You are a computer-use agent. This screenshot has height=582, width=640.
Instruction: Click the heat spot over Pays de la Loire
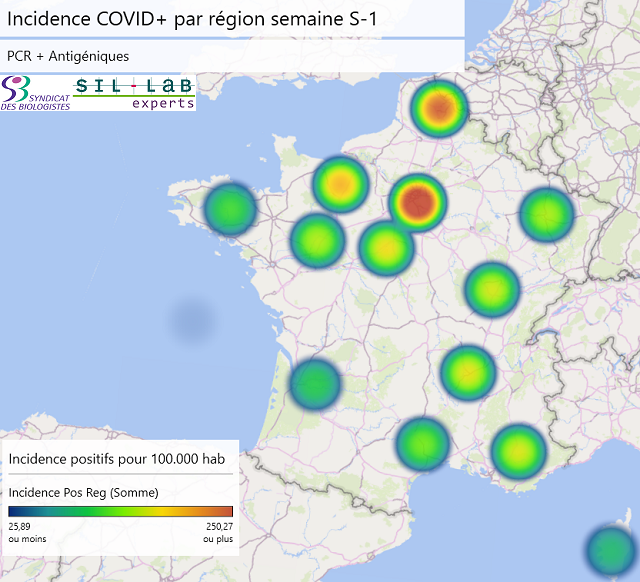tap(318, 240)
